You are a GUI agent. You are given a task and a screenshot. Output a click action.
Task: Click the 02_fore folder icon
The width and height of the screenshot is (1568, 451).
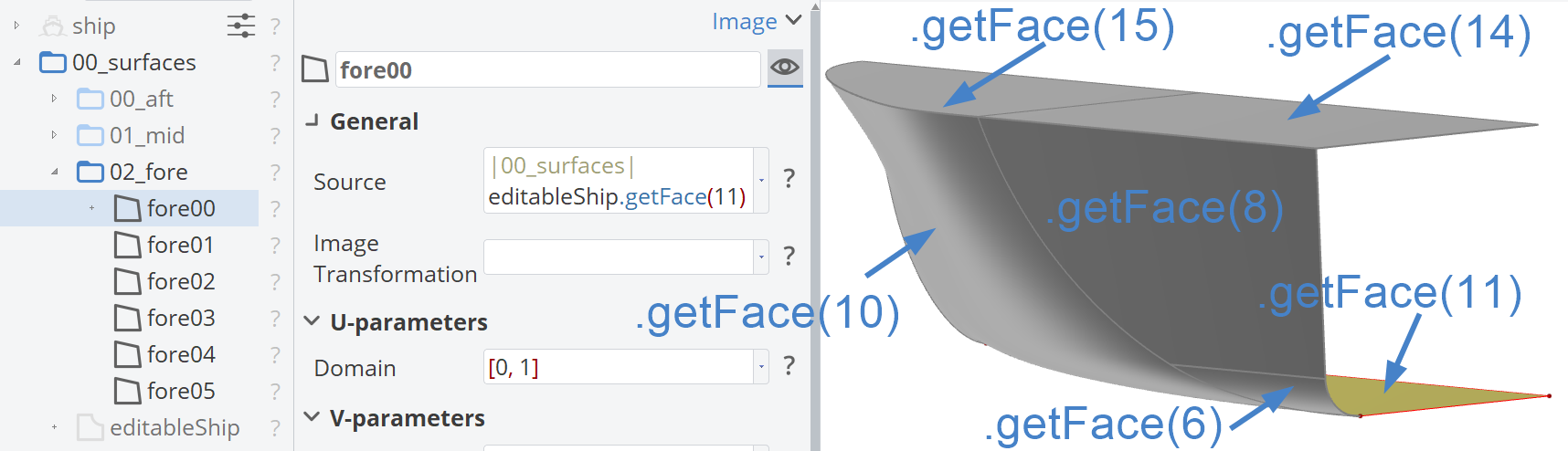coord(90,172)
